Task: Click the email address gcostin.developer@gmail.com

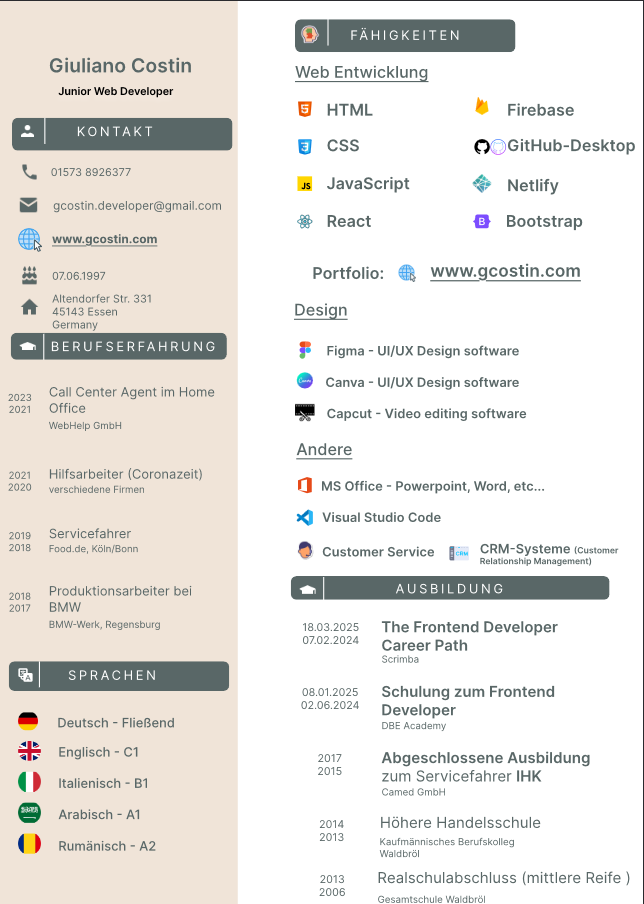Action: [137, 206]
